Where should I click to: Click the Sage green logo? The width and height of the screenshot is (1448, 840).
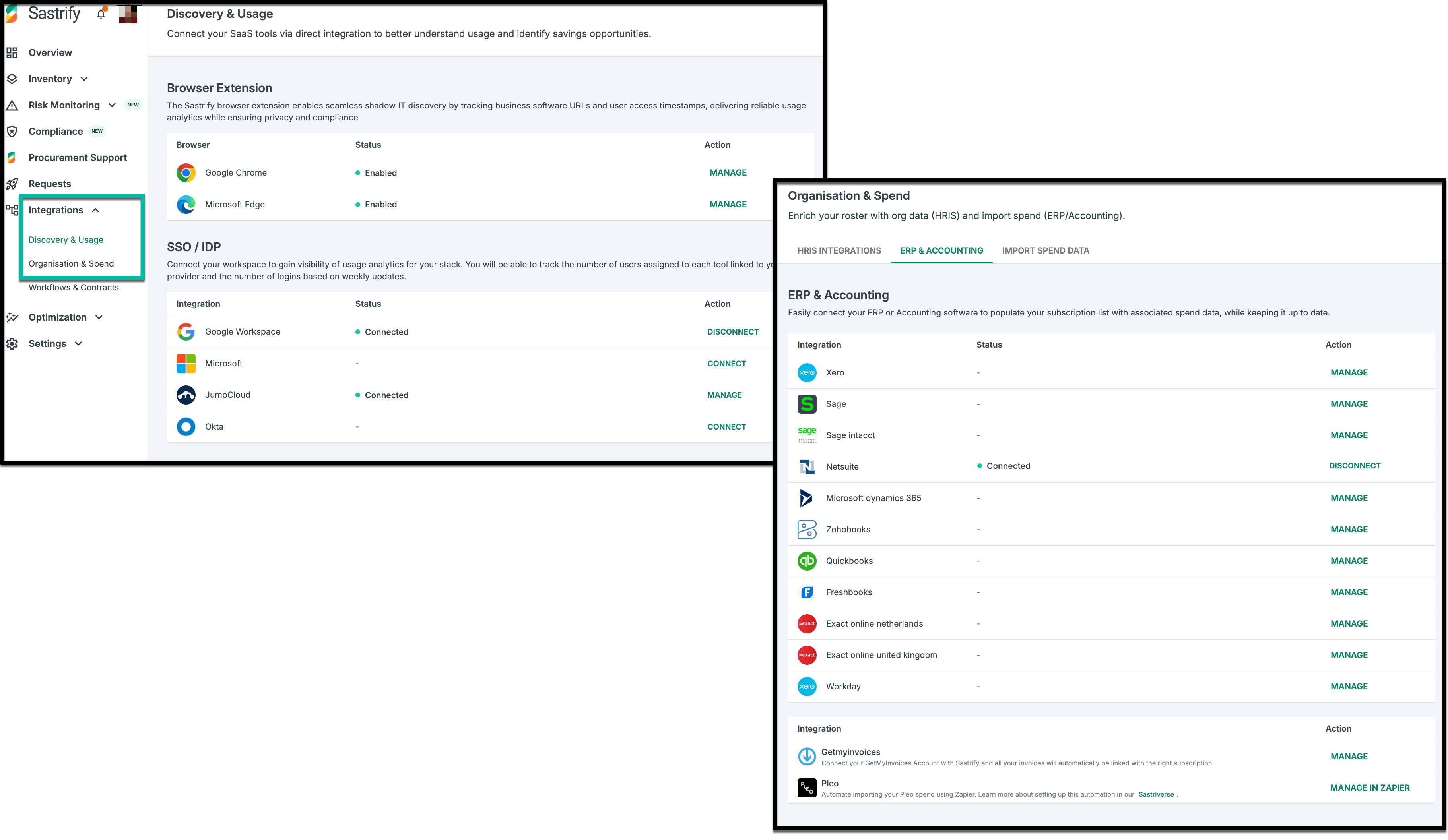tap(807, 404)
